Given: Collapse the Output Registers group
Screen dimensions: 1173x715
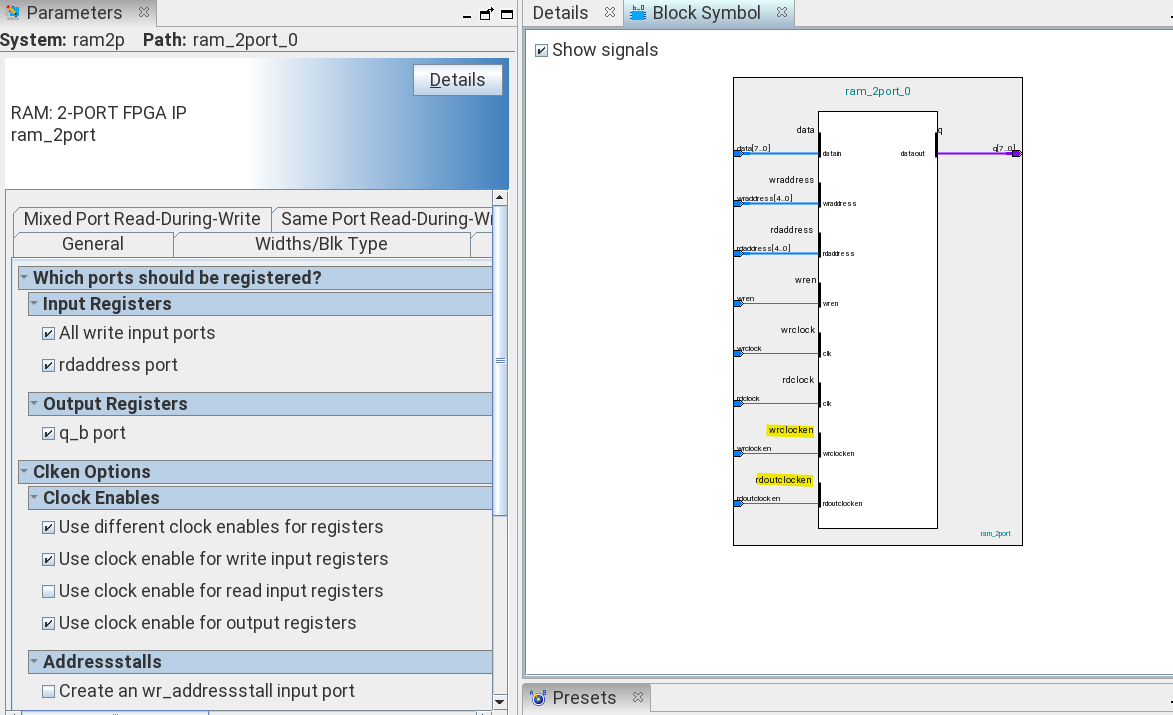Looking at the screenshot, I should click(35, 404).
